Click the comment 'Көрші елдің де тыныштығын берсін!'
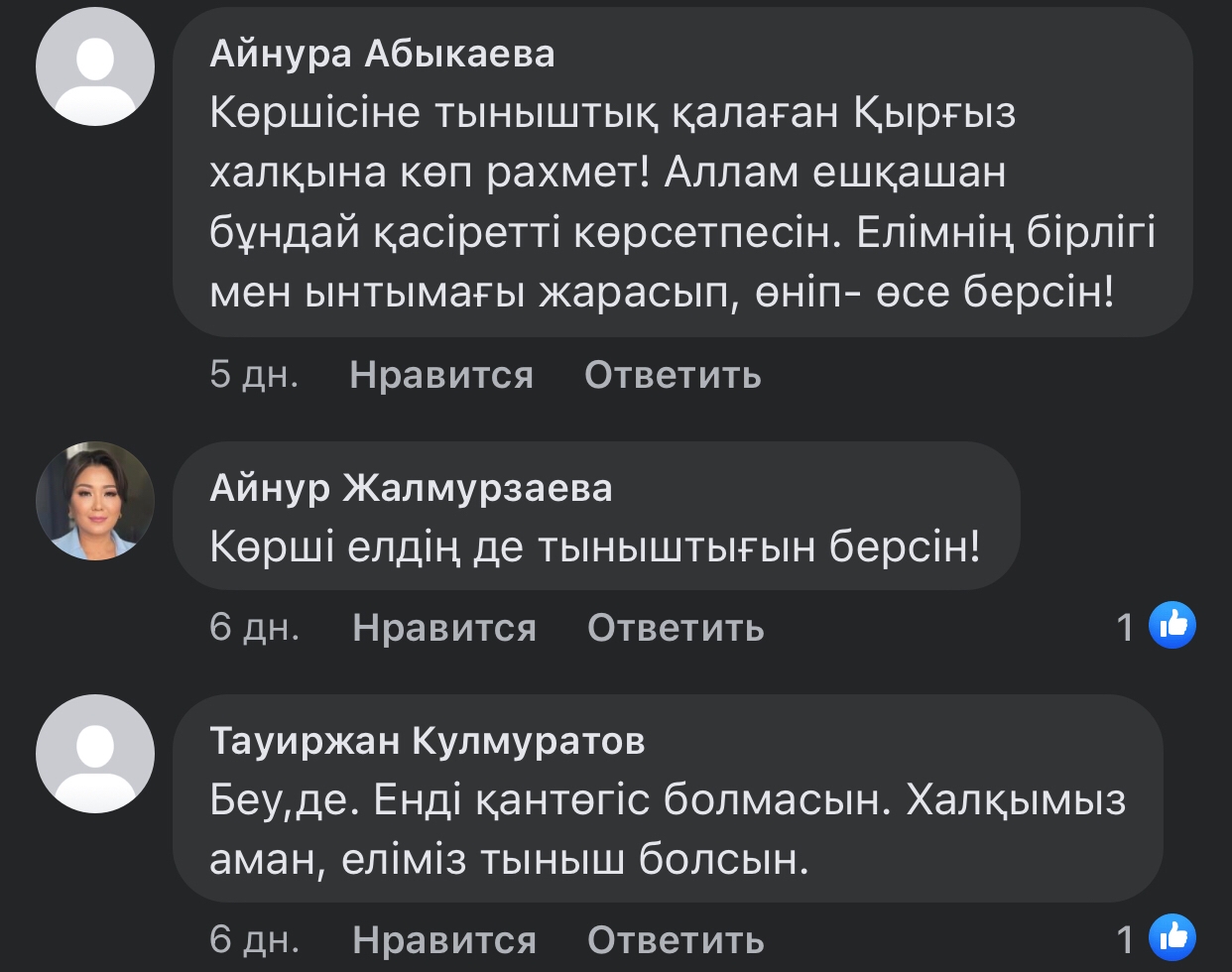The width and height of the screenshot is (1232, 972). (x=595, y=547)
